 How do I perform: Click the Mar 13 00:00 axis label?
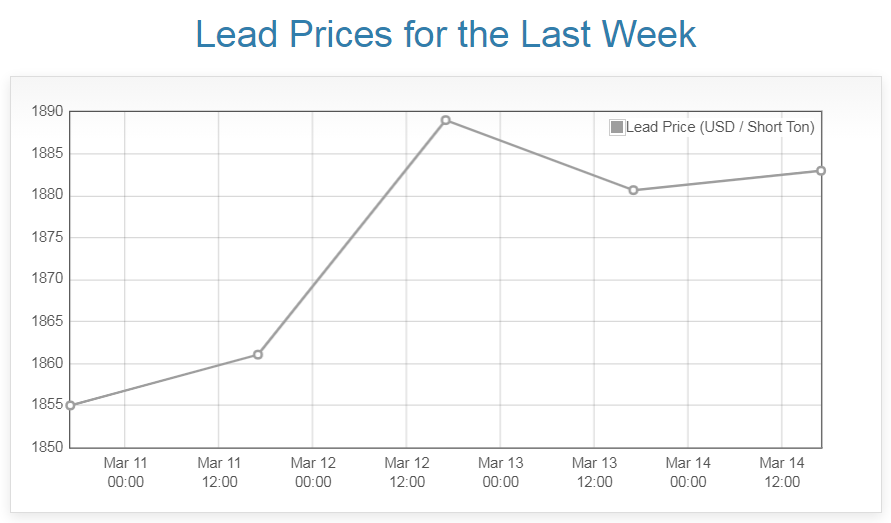point(500,472)
